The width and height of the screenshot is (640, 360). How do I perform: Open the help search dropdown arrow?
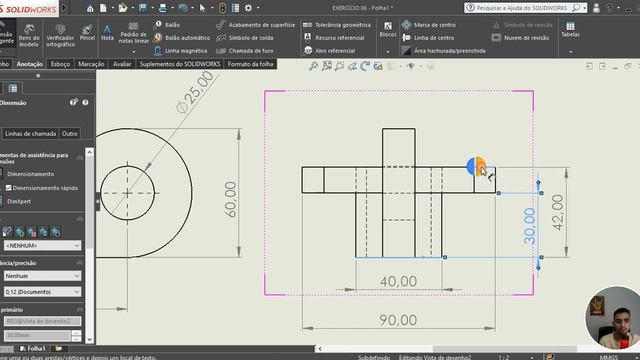[x=584, y=8]
